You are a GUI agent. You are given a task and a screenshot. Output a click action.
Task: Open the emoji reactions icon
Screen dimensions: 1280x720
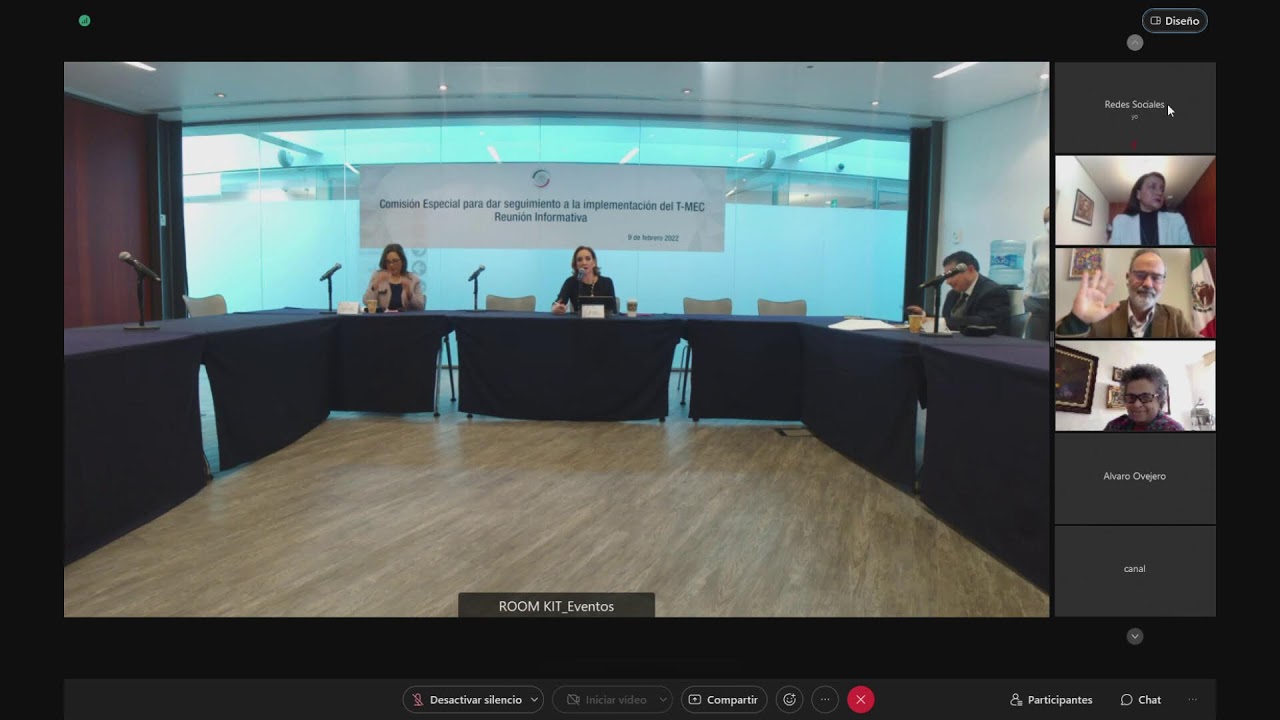[790, 700]
